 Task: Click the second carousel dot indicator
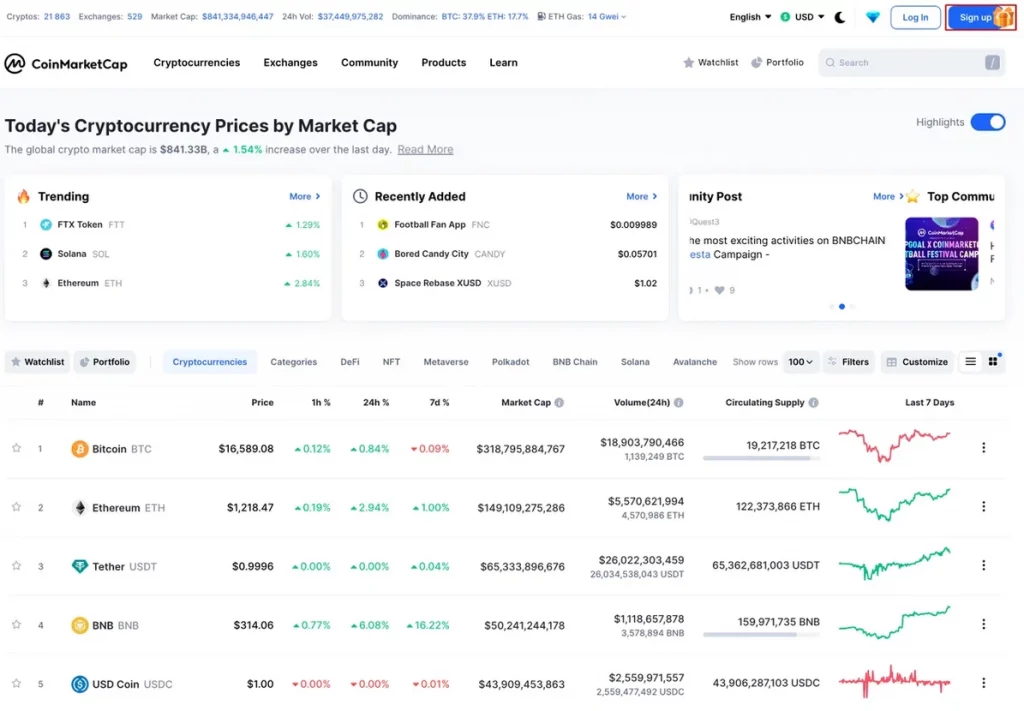coord(842,306)
